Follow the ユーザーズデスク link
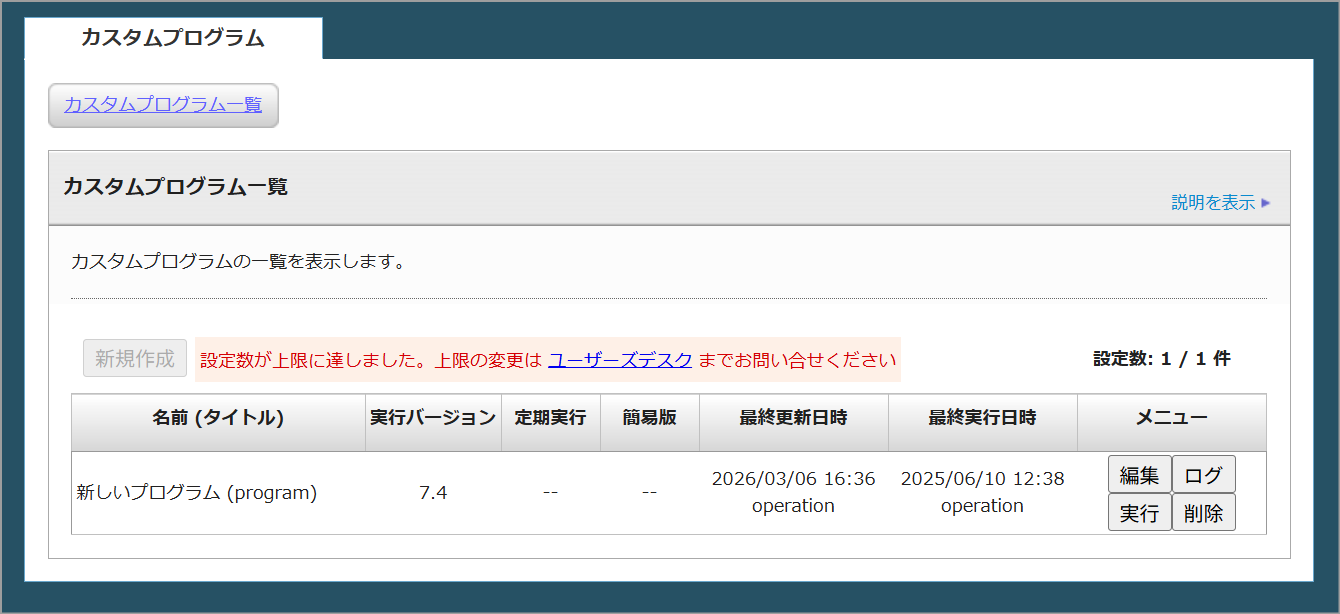This screenshot has height=614, width=1340. tap(620, 360)
